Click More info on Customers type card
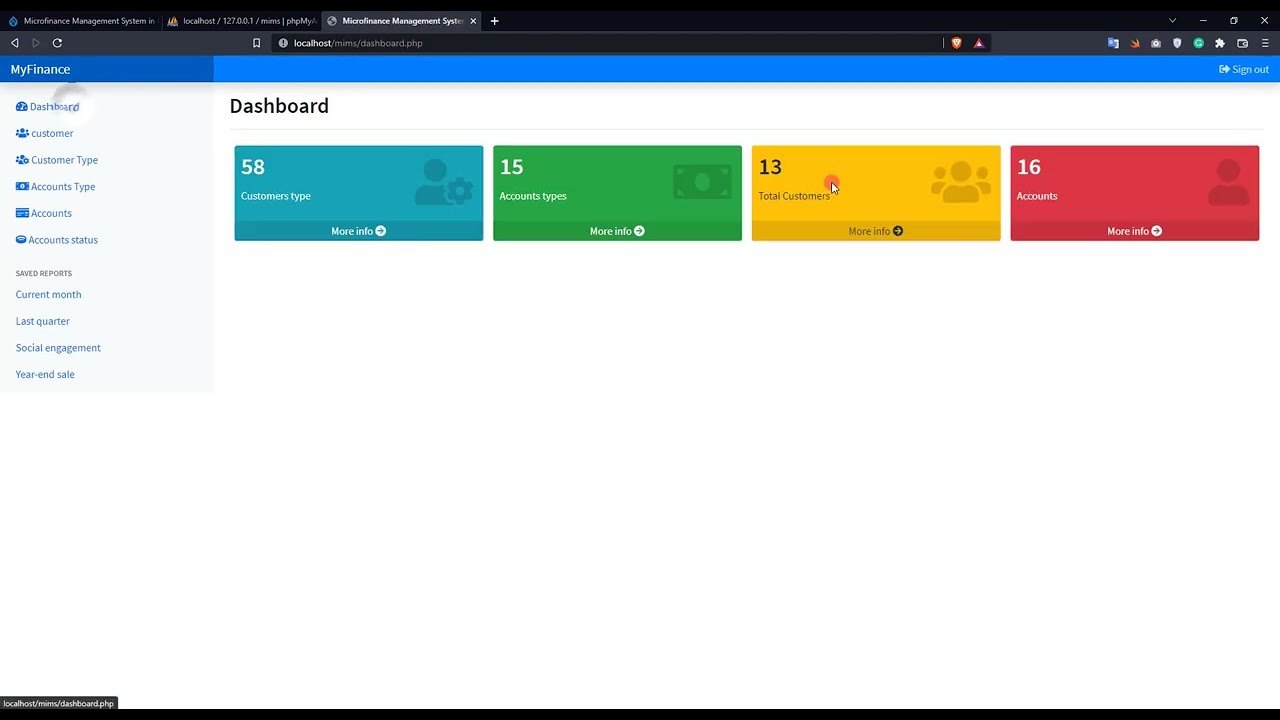Viewport: 1280px width, 720px height. click(x=358, y=231)
